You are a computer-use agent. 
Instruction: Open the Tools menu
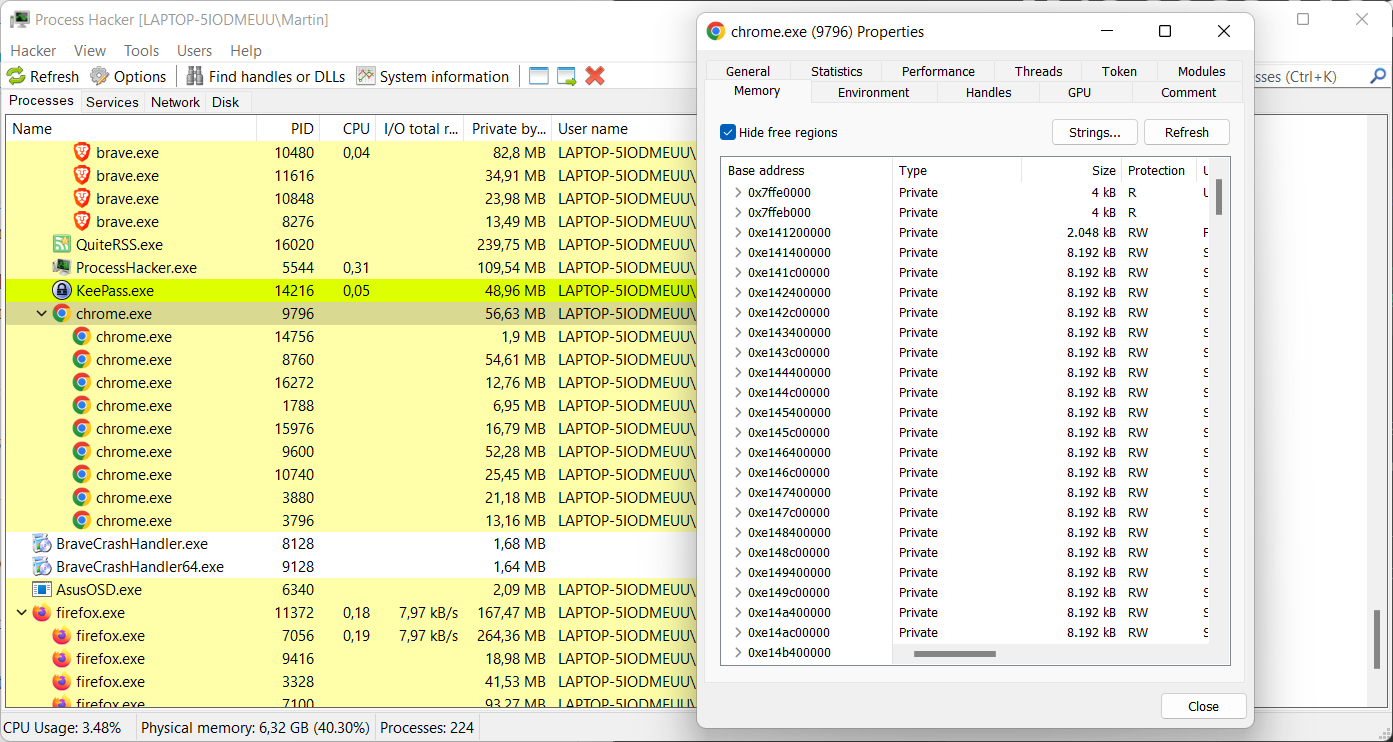pyautogui.click(x=141, y=50)
